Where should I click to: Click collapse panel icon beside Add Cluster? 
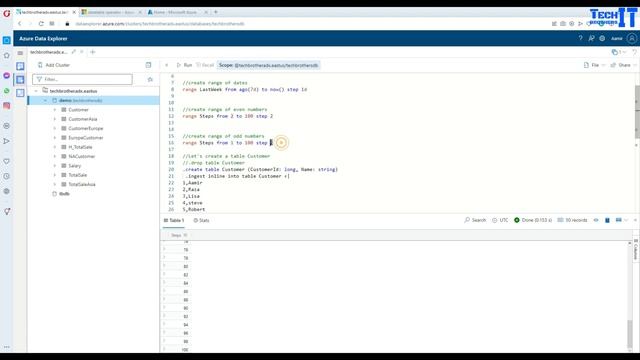[148, 65]
